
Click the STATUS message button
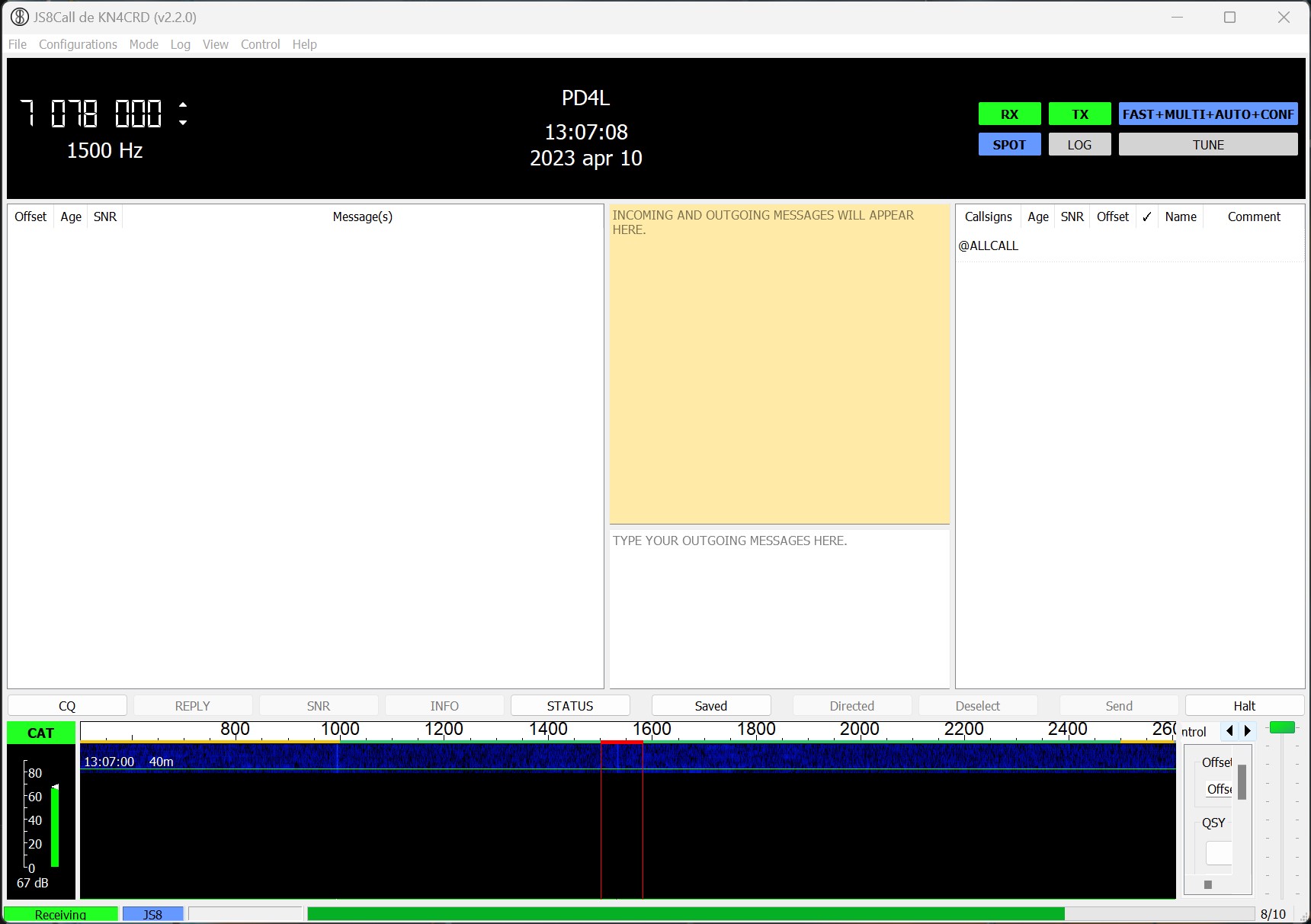coord(569,706)
